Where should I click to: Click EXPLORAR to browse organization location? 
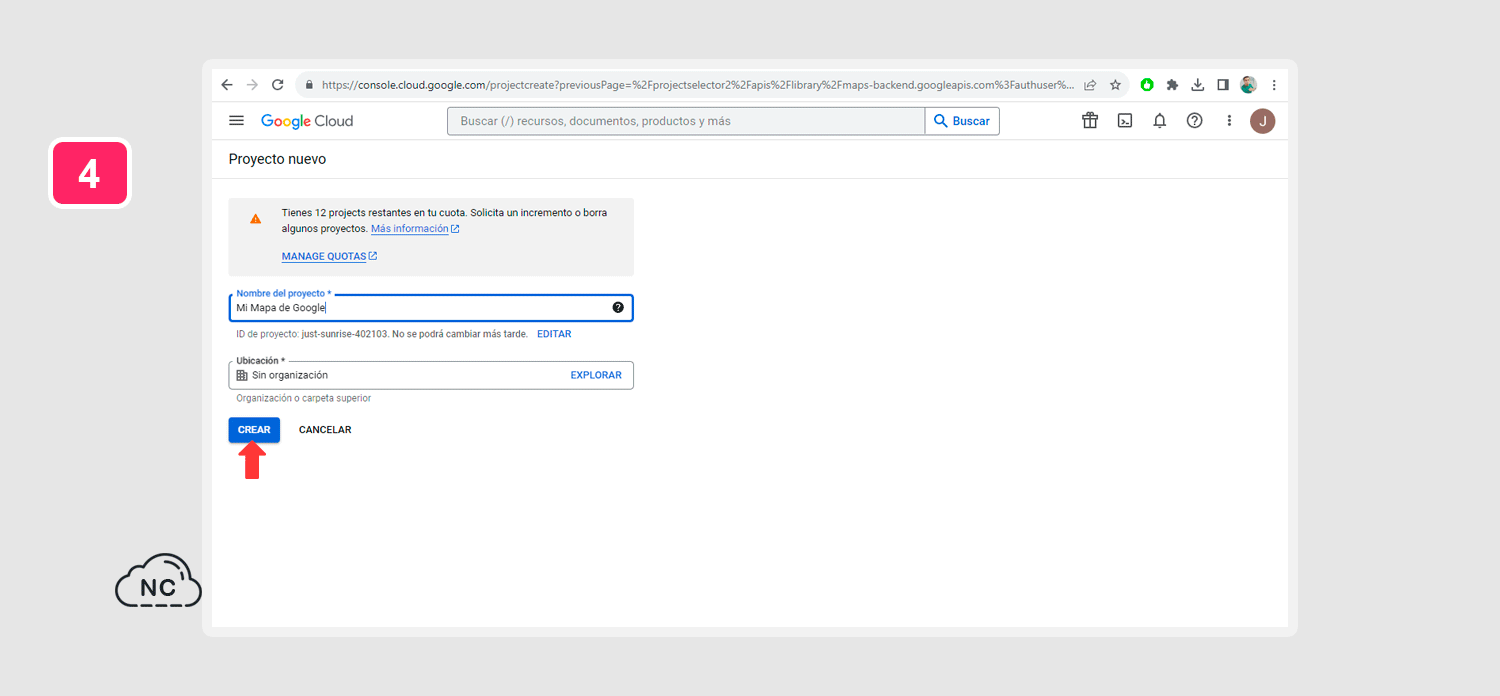tap(596, 375)
